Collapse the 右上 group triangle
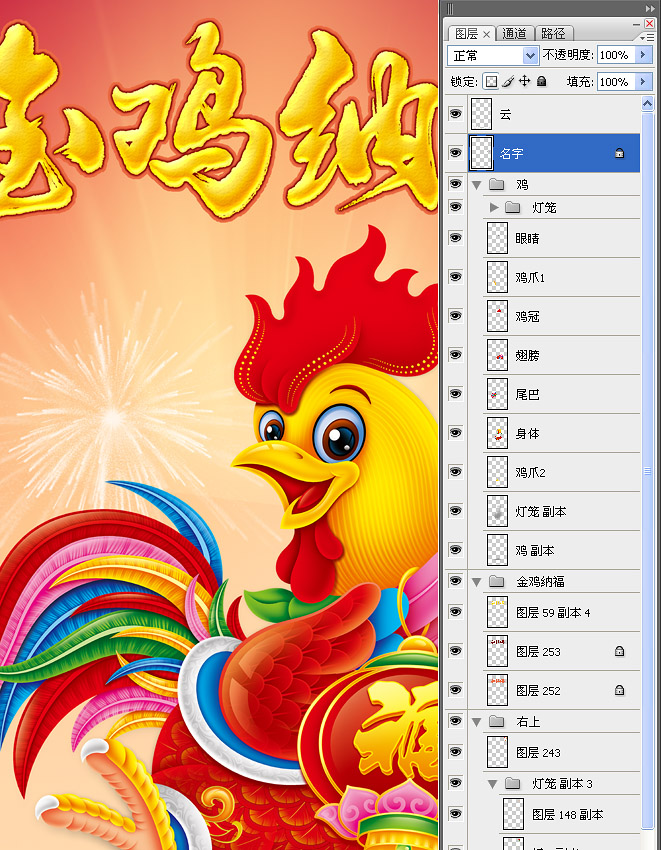This screenshot has width=661, height=850. tap(477, 722)
